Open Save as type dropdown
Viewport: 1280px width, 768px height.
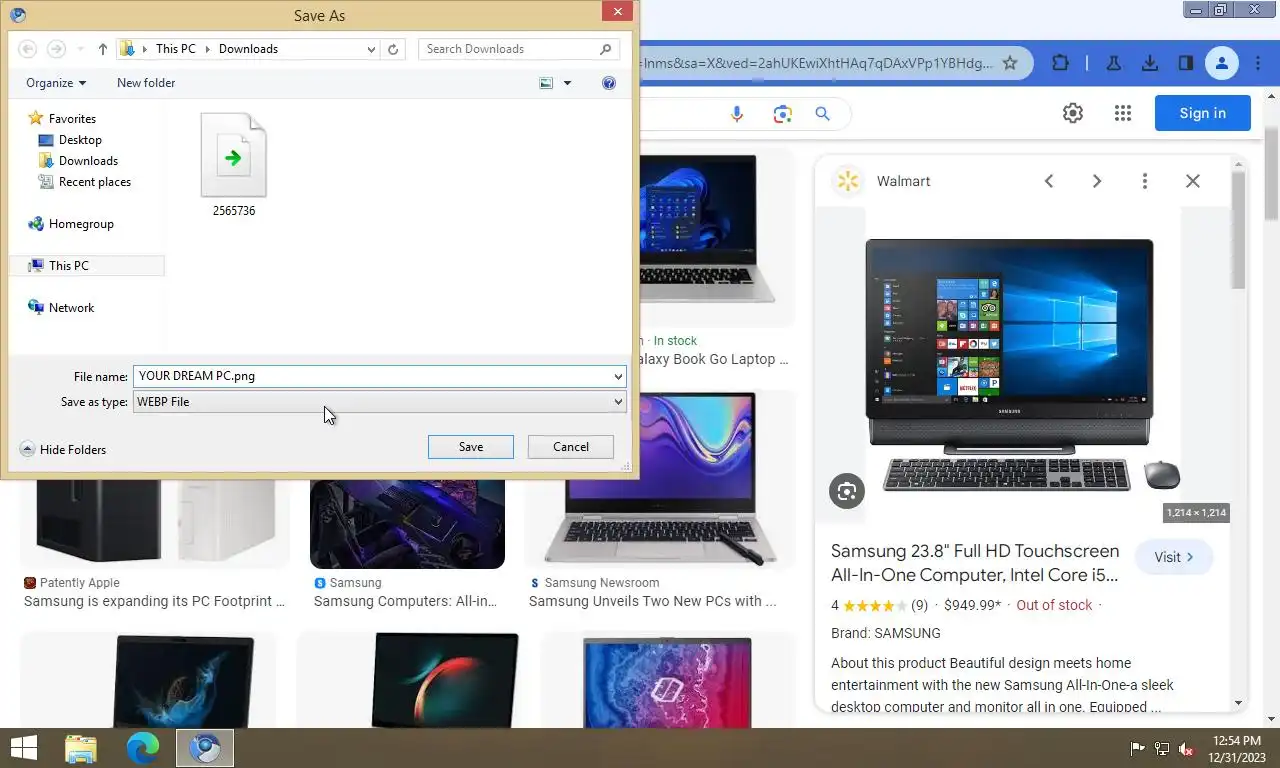[x=380, y=402]
